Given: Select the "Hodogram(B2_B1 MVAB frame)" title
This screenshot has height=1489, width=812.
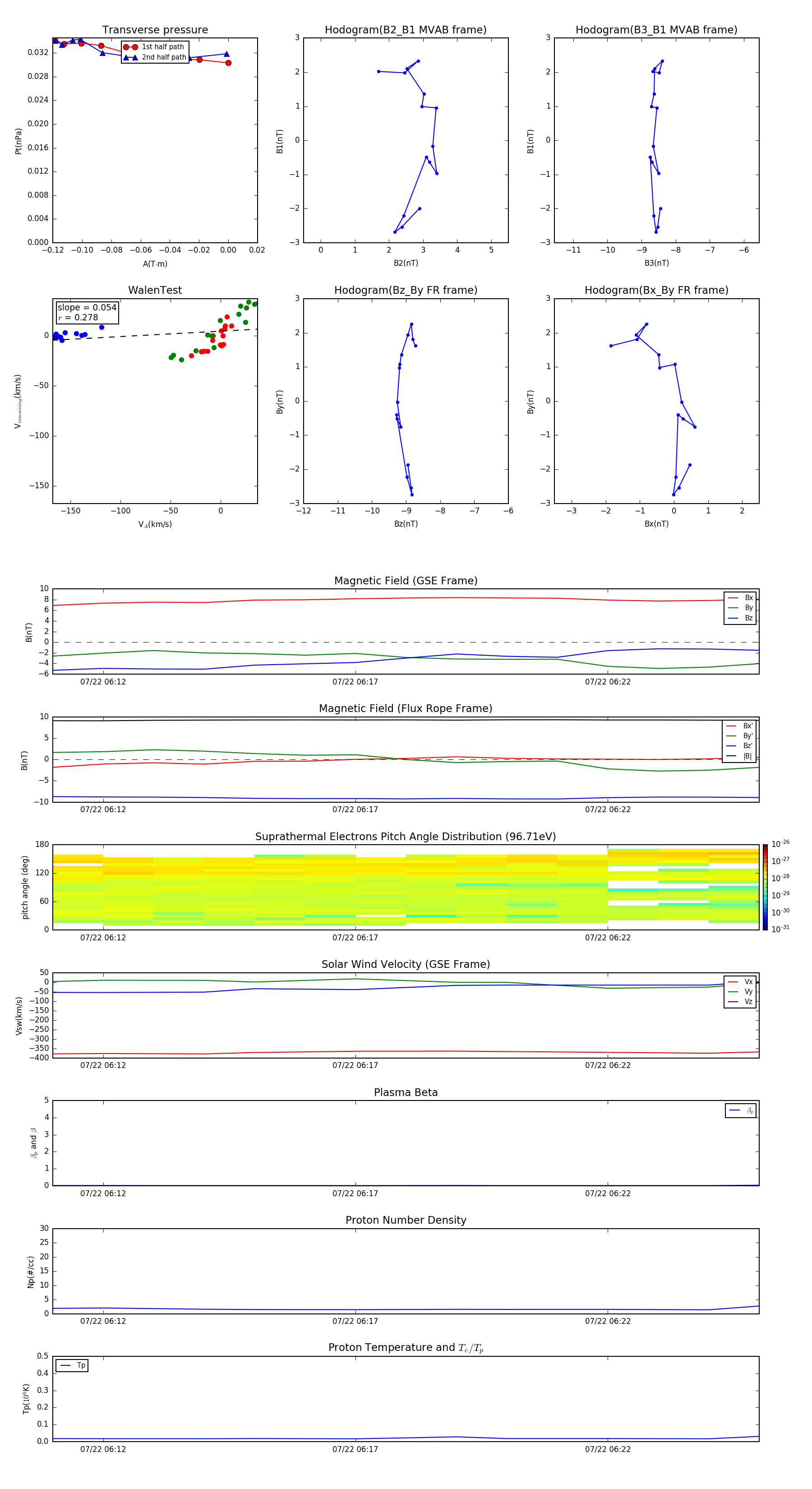Looking at the screenshot, I should pos(406,30).
